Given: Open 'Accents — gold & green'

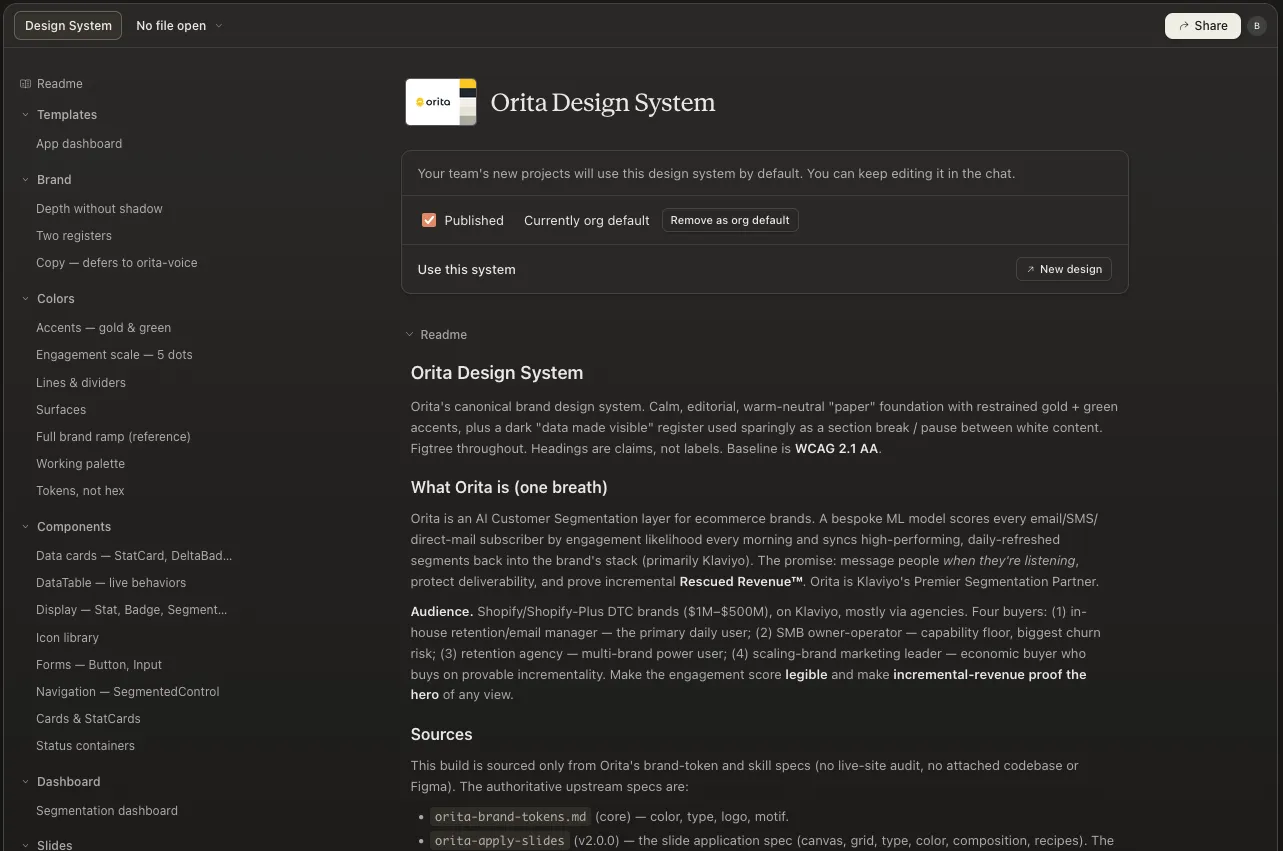Looking at the screenshot, I should tap(104, 328).
